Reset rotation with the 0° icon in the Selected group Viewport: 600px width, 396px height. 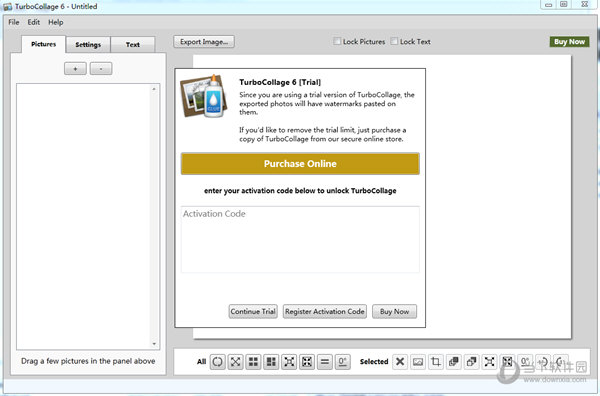tap(525, 362)
